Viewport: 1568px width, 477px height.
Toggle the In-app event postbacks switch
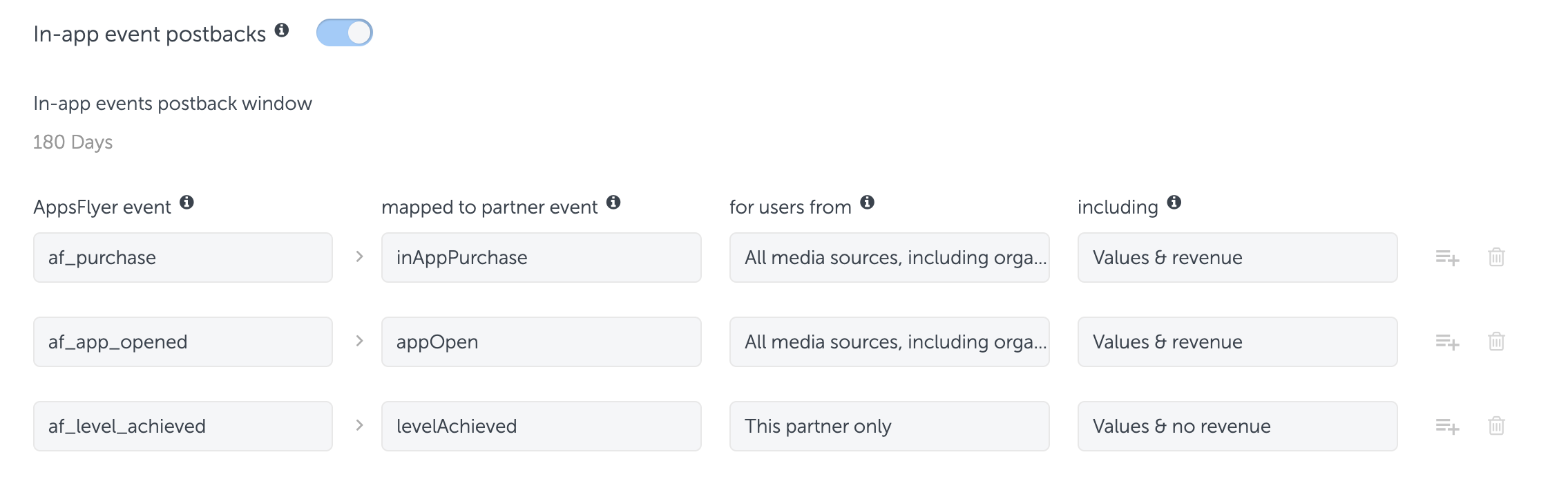point(345,32)
